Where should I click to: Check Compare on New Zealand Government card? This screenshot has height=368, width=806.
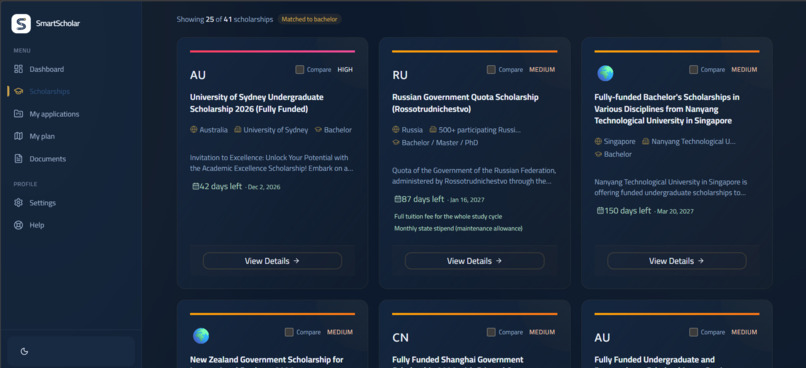pyautogui.click(x=289, y=332)
